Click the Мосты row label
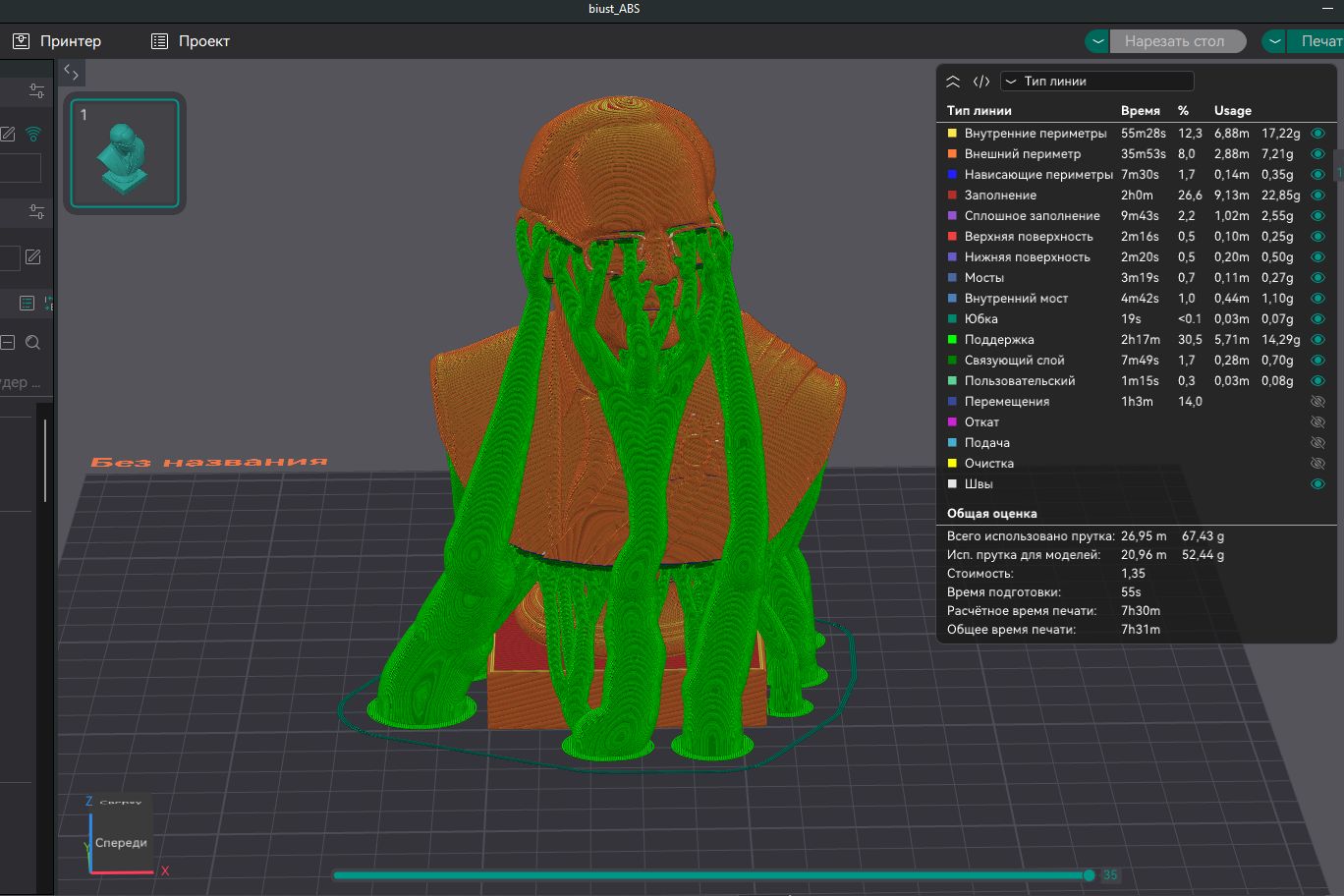 point(984,277)
